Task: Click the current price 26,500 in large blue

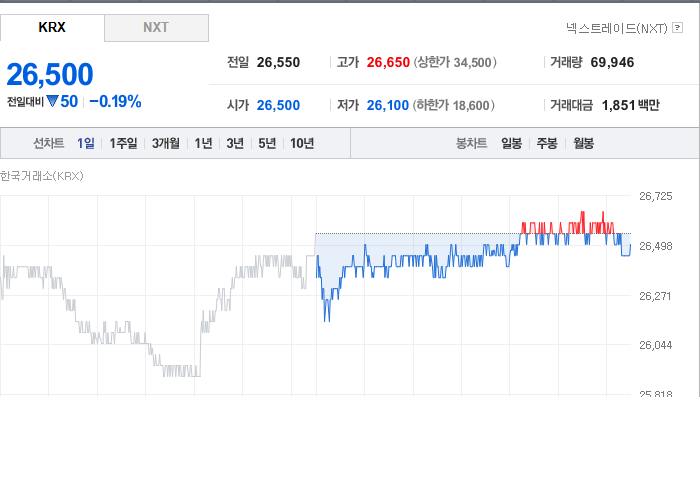Action: coord(50,74)
